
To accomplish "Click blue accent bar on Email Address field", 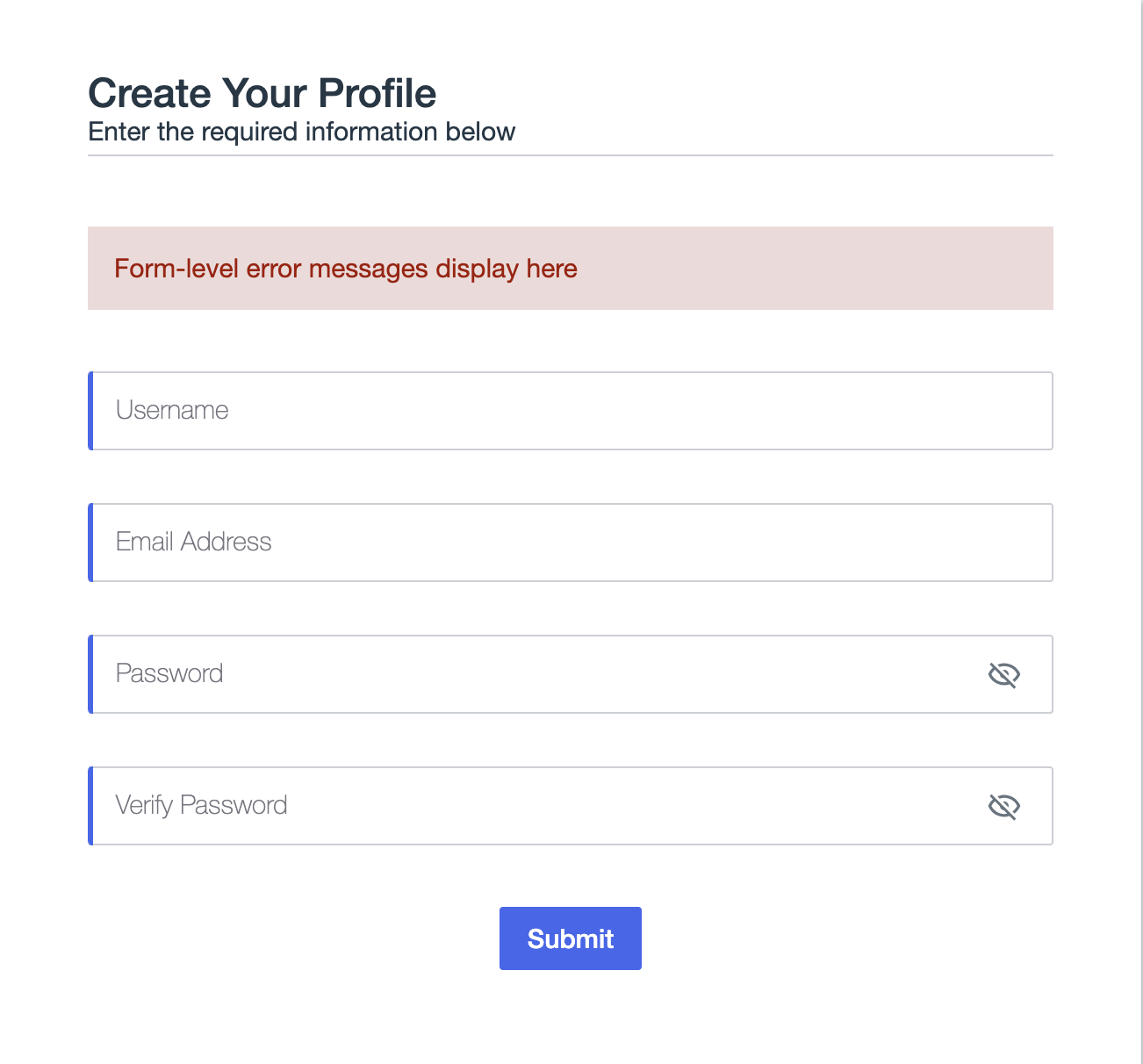I will click(x=90, y=543).
